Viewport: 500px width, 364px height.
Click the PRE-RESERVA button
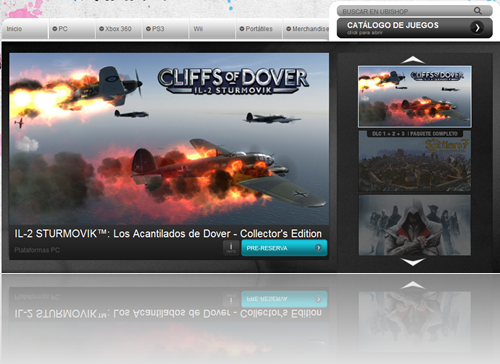[x=284, y=248]
